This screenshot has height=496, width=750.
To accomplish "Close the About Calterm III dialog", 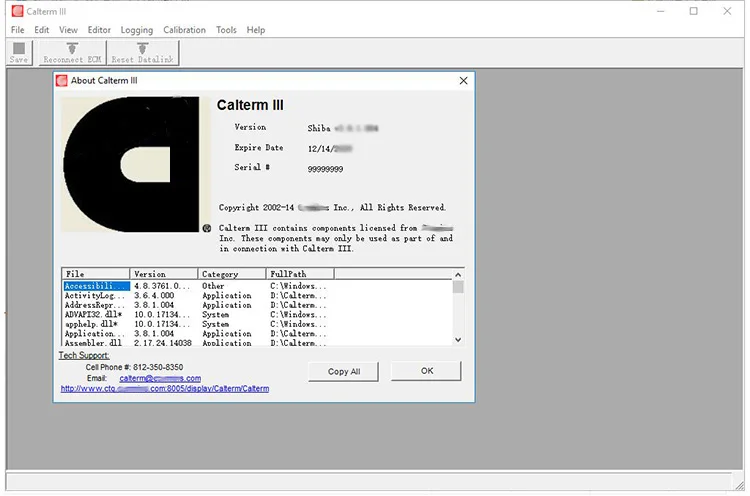I will point(463,80).
